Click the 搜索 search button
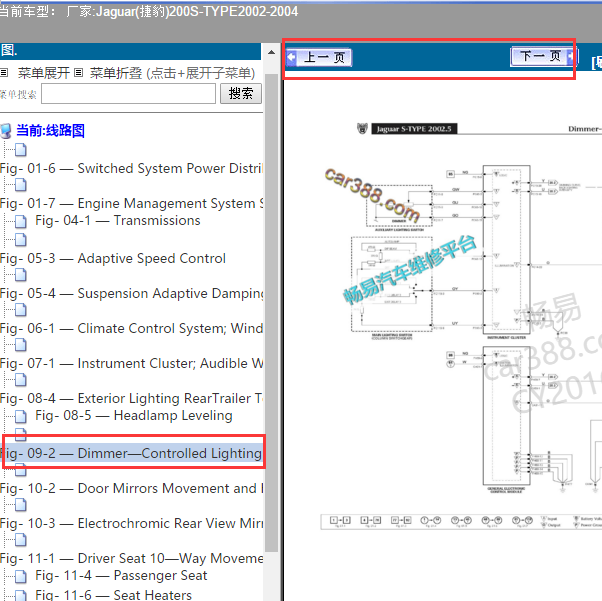The height and width of the screenshot is (601, 602). [241, 93]
